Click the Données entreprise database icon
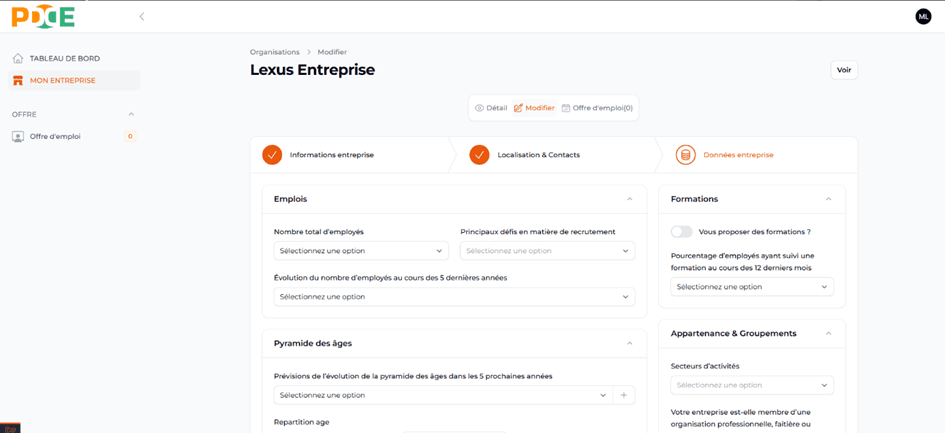Screen dimensions: 945x433 click(x=685, y=155)
